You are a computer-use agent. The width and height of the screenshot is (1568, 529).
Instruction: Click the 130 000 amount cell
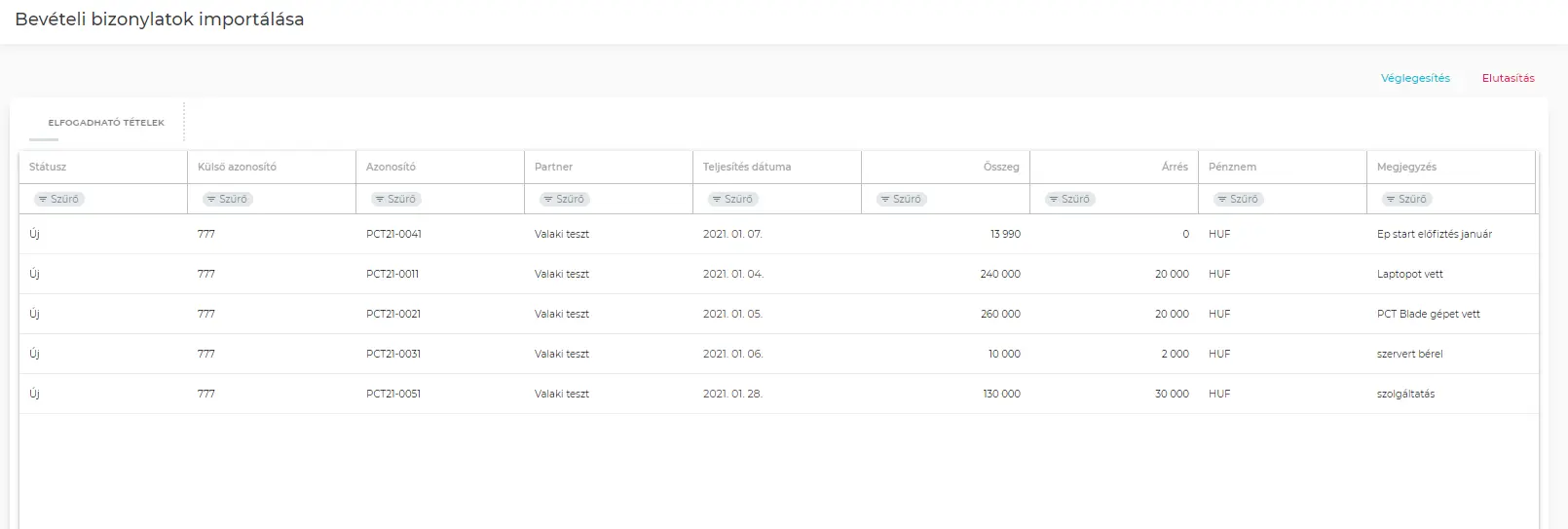(x=1001, y=394)
